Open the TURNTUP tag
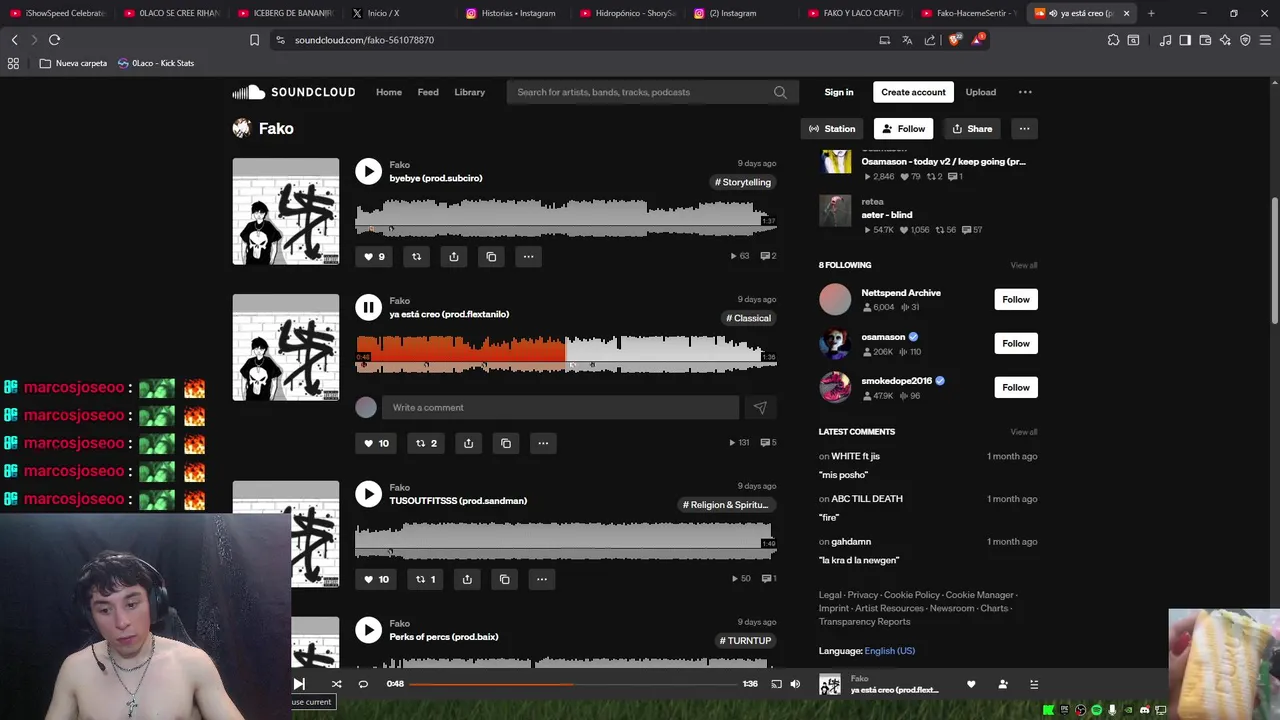The image size is (1280, 720). coord(746,640)
